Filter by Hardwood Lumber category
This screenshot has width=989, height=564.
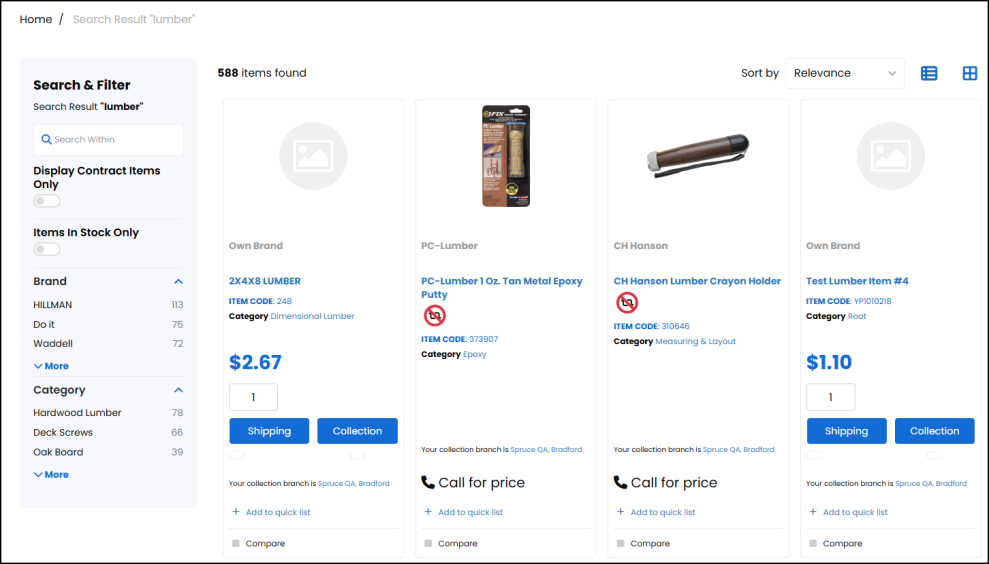pos(77,413)
